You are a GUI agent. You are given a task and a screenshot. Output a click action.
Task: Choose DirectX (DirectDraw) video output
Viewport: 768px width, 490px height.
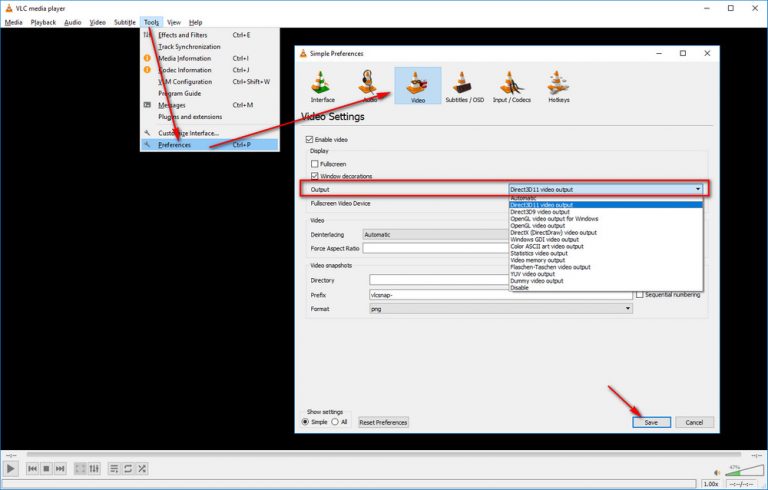606,233
